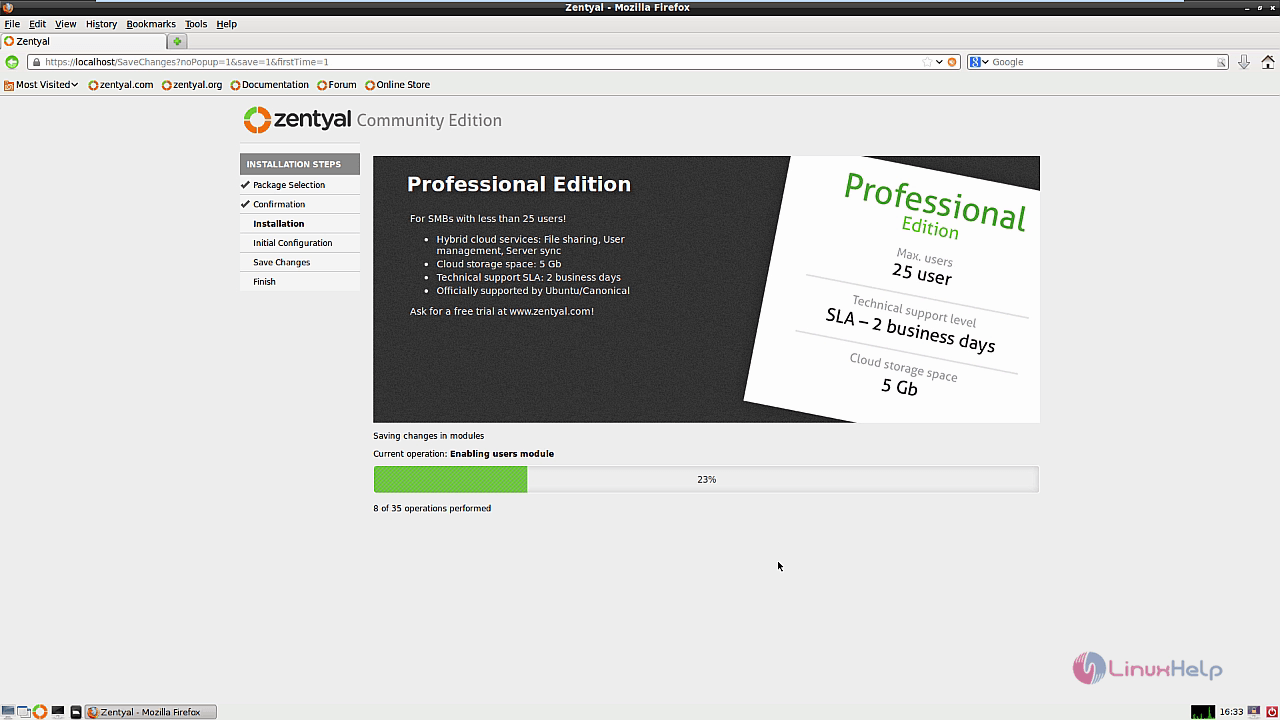Open the Help menu
Viewport: 1280px width, 720px height.
pyautogui.click(x=227, y=24)
